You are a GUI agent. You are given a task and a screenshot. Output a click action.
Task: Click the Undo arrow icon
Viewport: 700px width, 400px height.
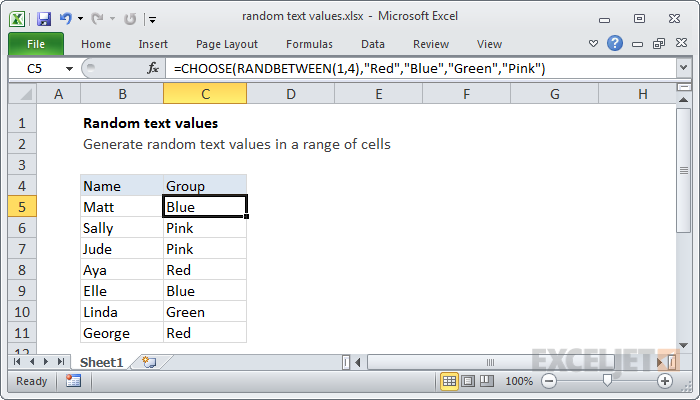tap(67, 18)
